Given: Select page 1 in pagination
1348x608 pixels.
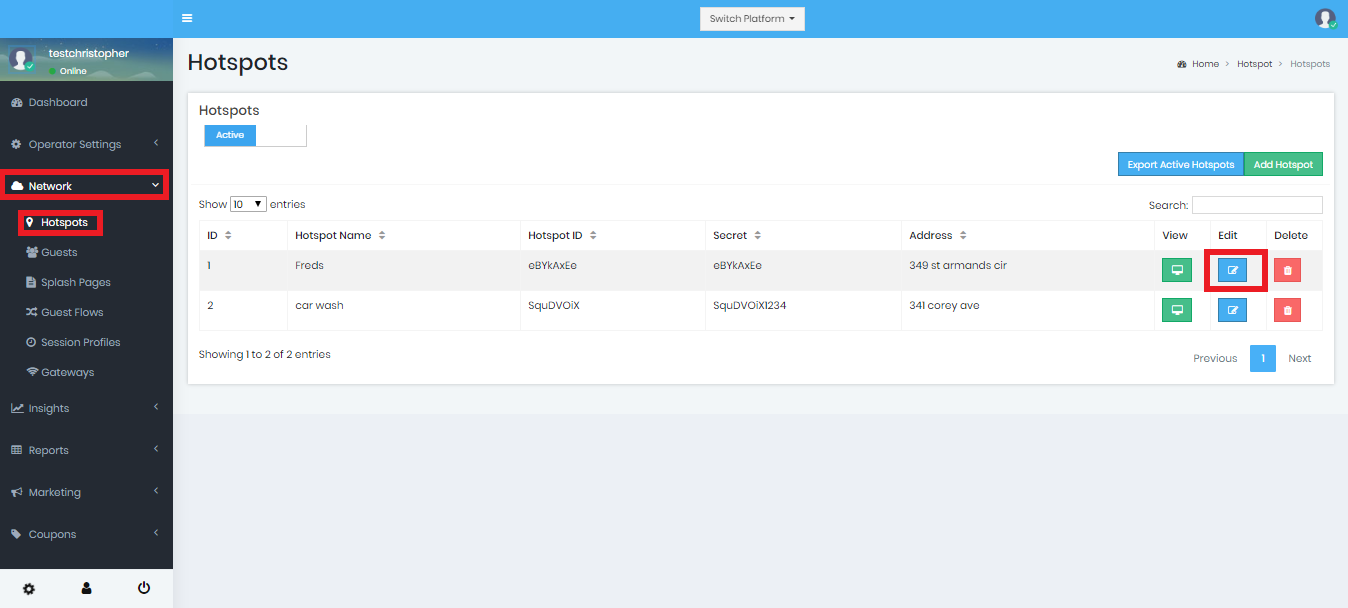Looking at the screenshot, I should 1263,358.
